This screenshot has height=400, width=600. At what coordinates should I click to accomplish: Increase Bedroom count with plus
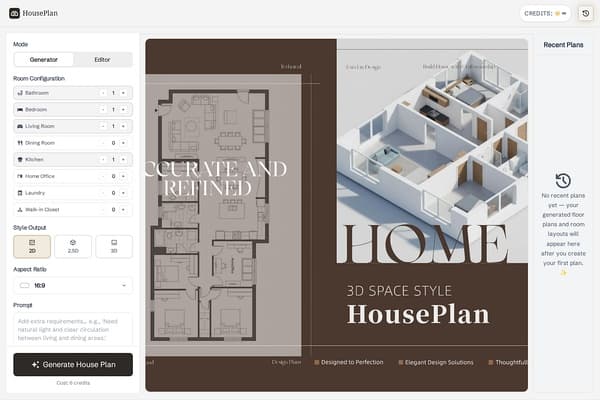tap(123, 109)
